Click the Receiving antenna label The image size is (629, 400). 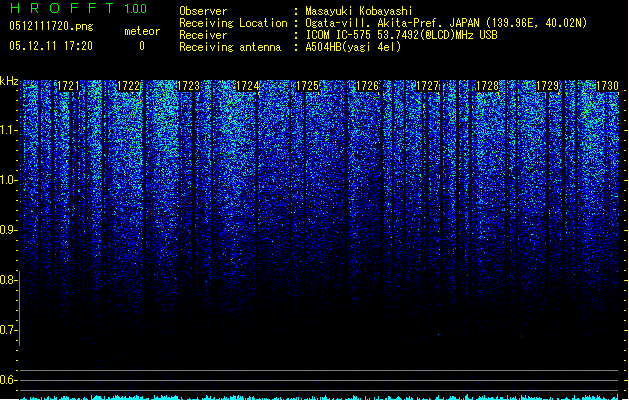[230, 47]
